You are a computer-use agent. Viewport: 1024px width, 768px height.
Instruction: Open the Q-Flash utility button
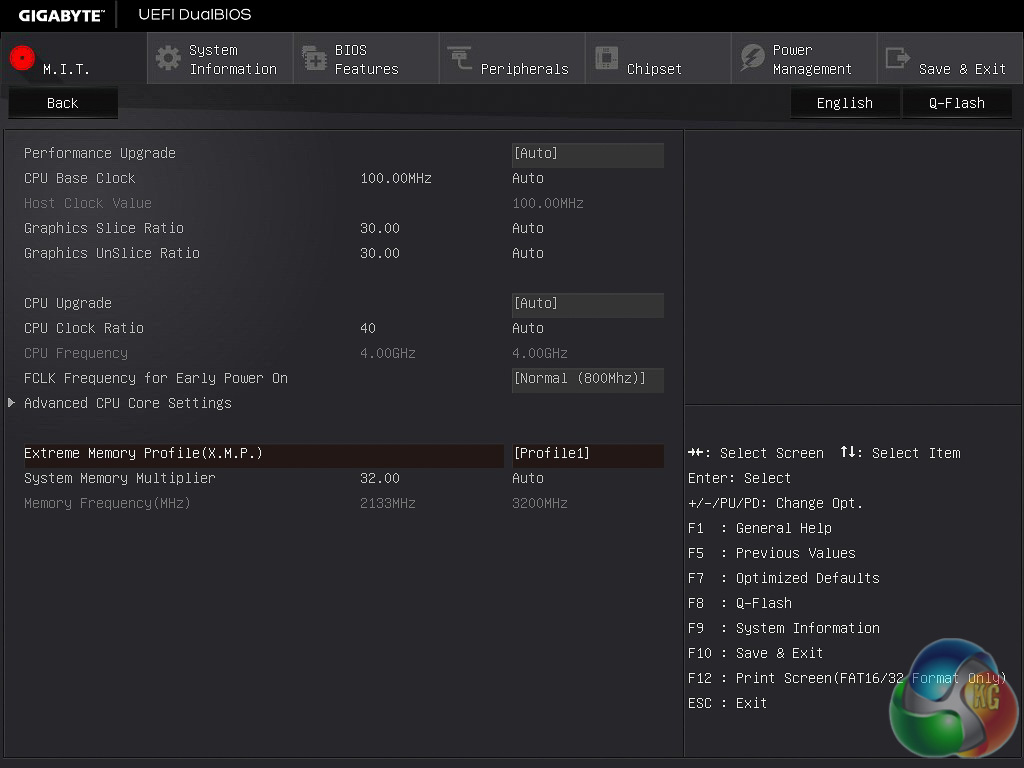[x=956, y=103]
